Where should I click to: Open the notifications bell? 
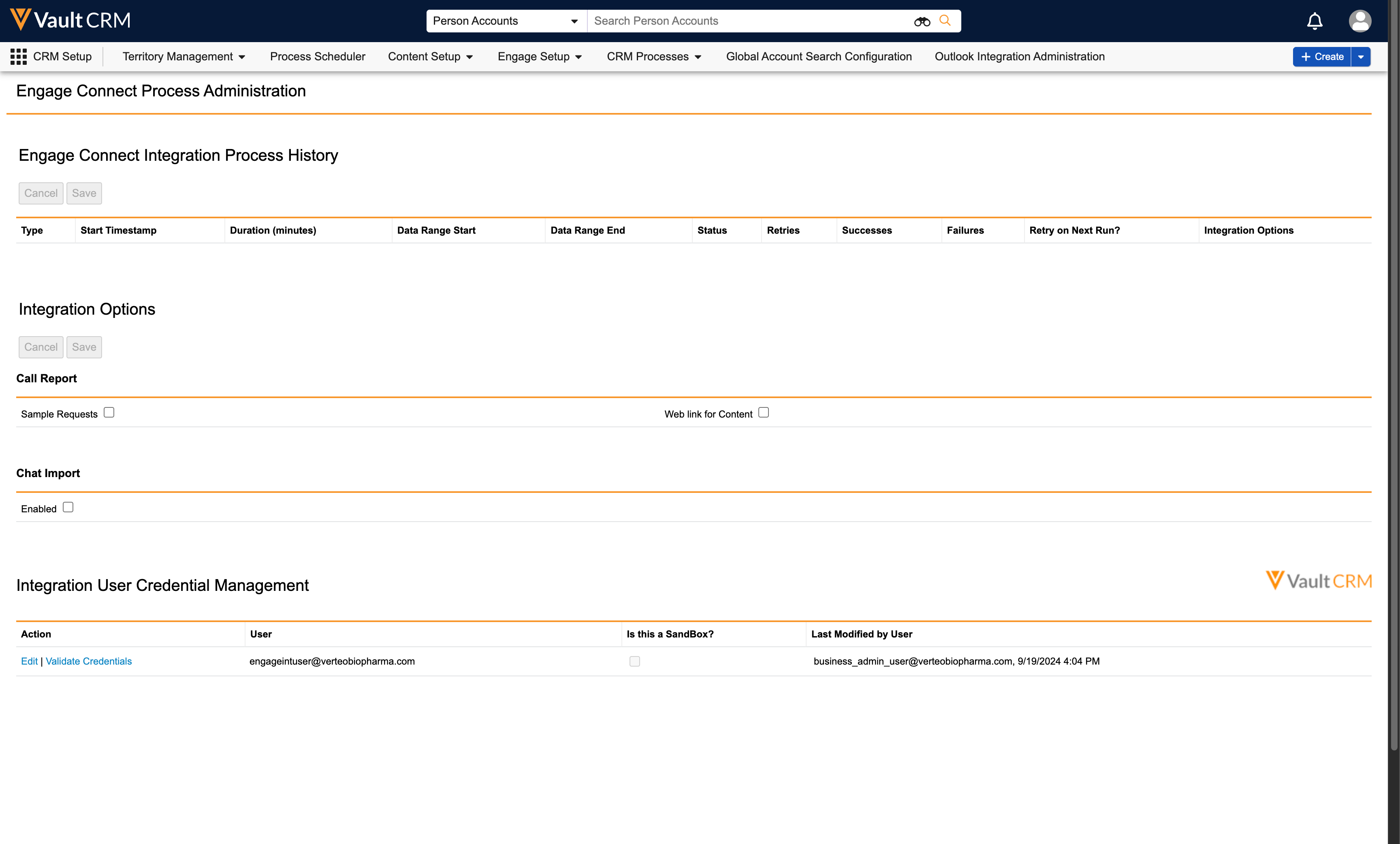pyautogui.click(x=1315, y=21)
